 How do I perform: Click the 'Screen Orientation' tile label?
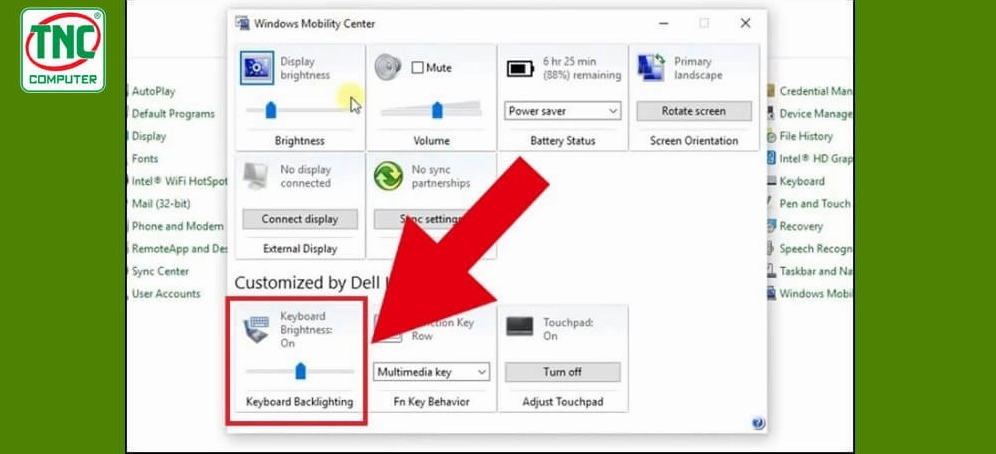pyautogui.click(x=694, y=141)
